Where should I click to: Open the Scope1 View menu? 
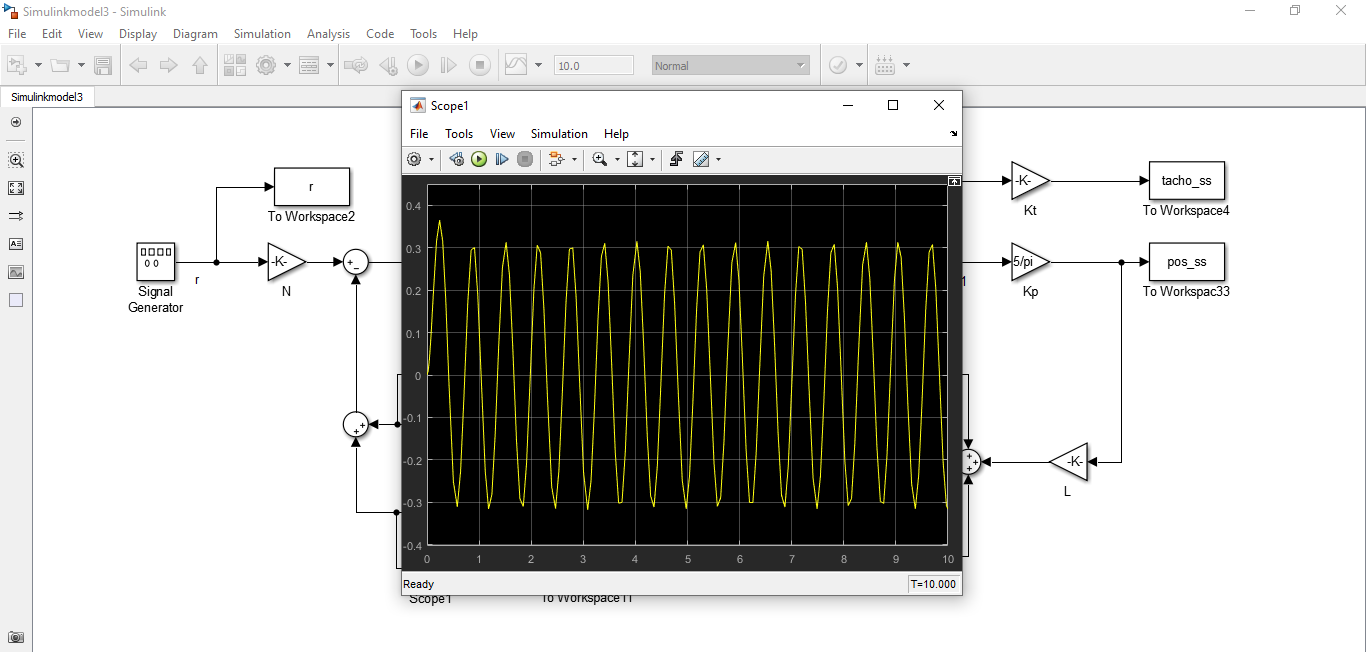[x=502, y=134]
